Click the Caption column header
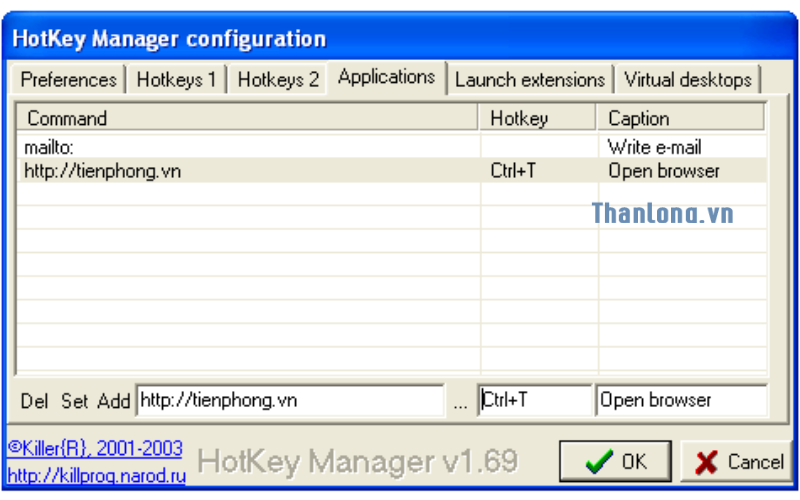Image resolution: width=800 pixels, height=500 pixels. pos(681,118)
